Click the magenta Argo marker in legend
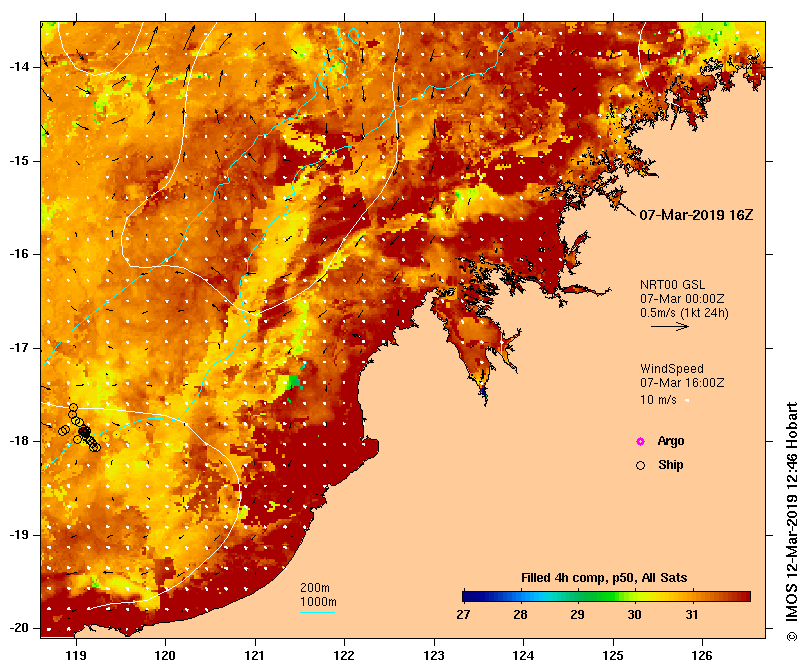Image resolution: width=809 pixels, height=672 pixels. [x=640, y=441]
